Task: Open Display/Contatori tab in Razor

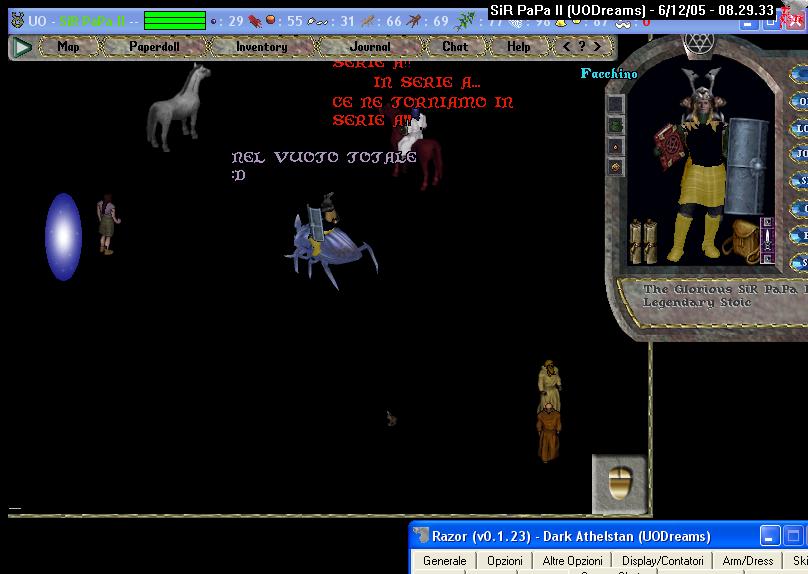Action: (x=662, y=561)
